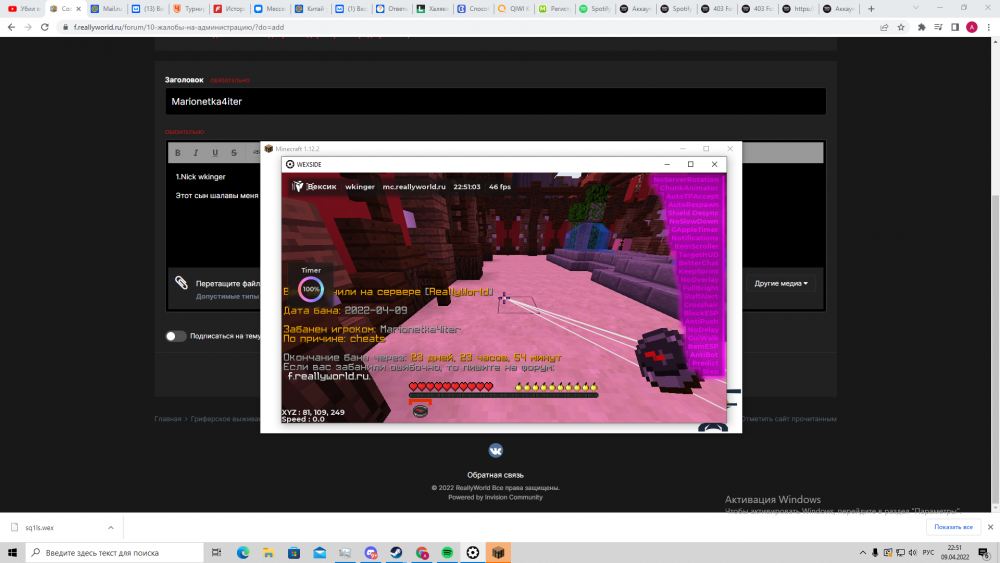Open Microsoft Edge from the taskbar
The height and width of the screenshot is (563, 1000).
[x=243, y=553]
